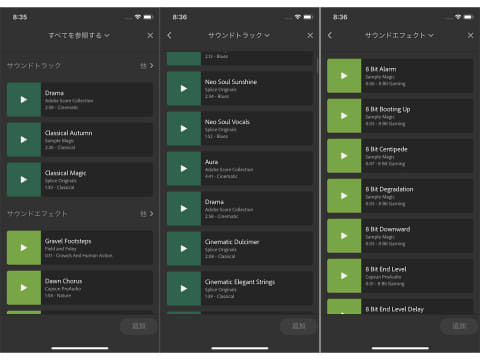Play Drama in the soundtrack list screen
The height and width of the screenshot is (360, 480).
pyautogui.click(x=184, y=208)
